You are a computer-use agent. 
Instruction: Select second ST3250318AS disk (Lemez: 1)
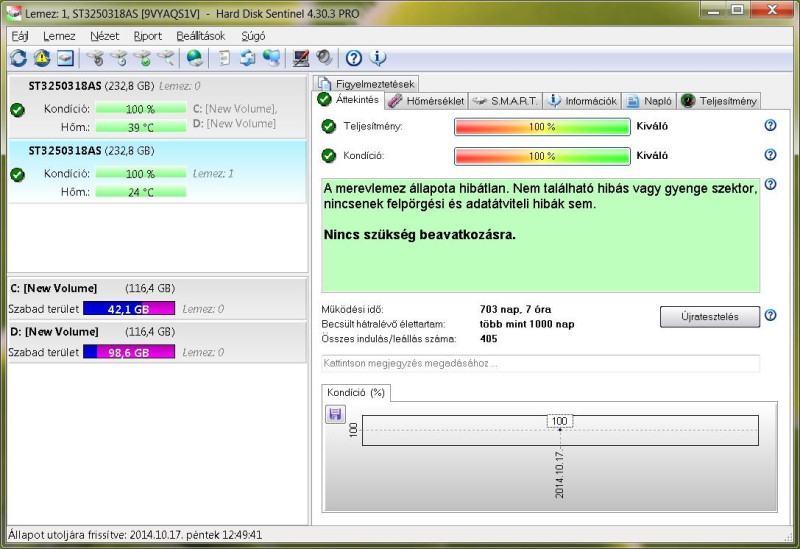(x=157, y=171)
